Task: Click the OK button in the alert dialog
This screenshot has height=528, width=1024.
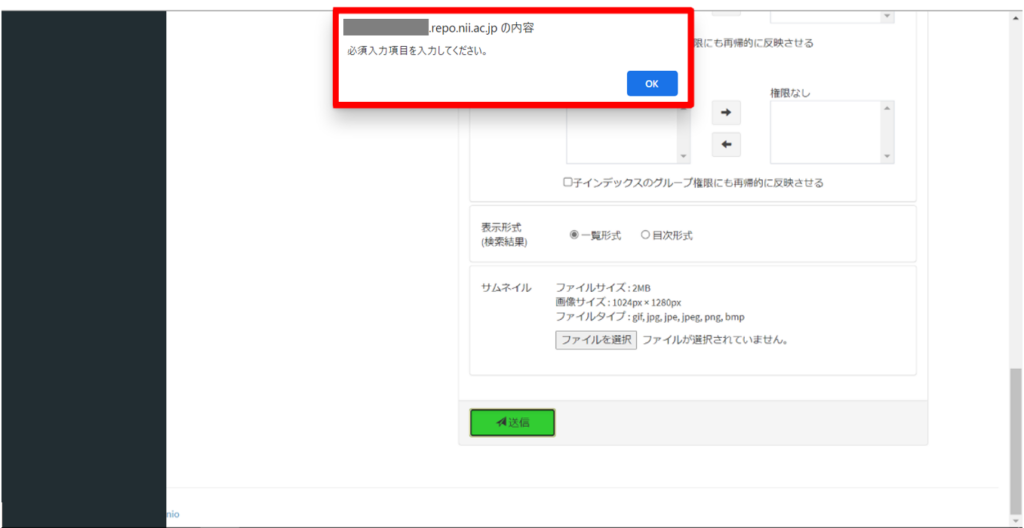Action: click(652, 84)
